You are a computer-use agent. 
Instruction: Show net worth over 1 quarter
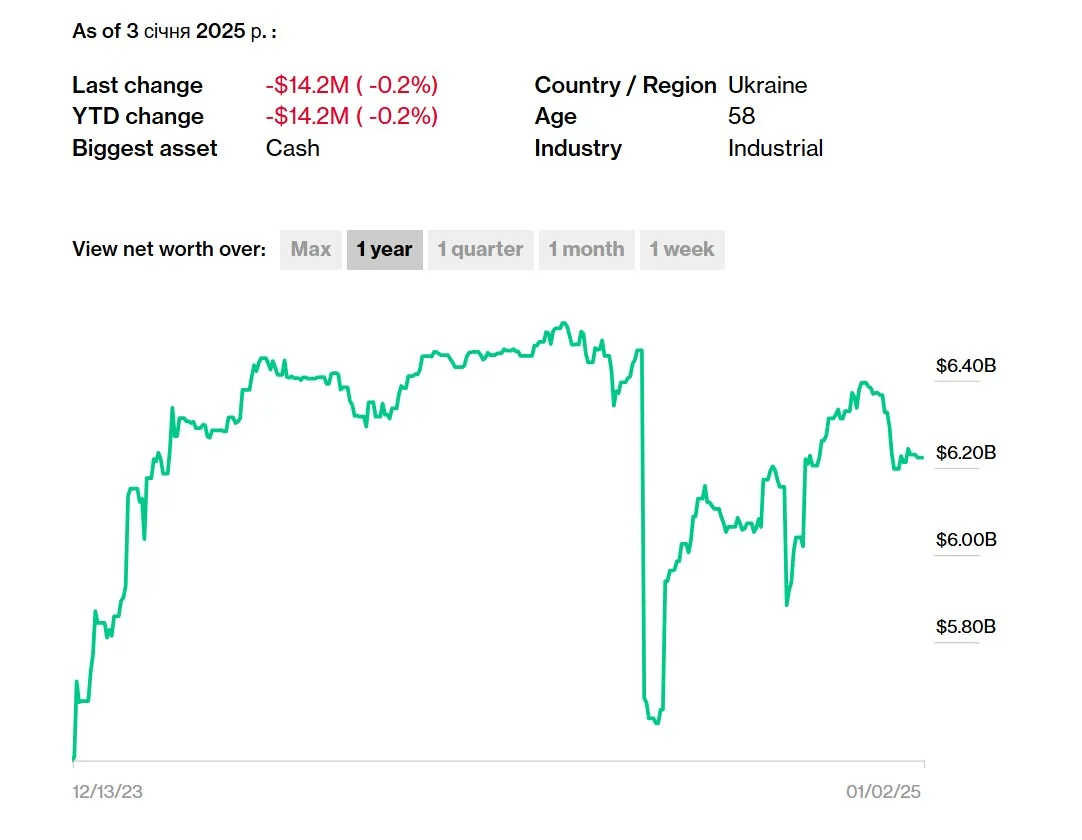coord(480,250)
